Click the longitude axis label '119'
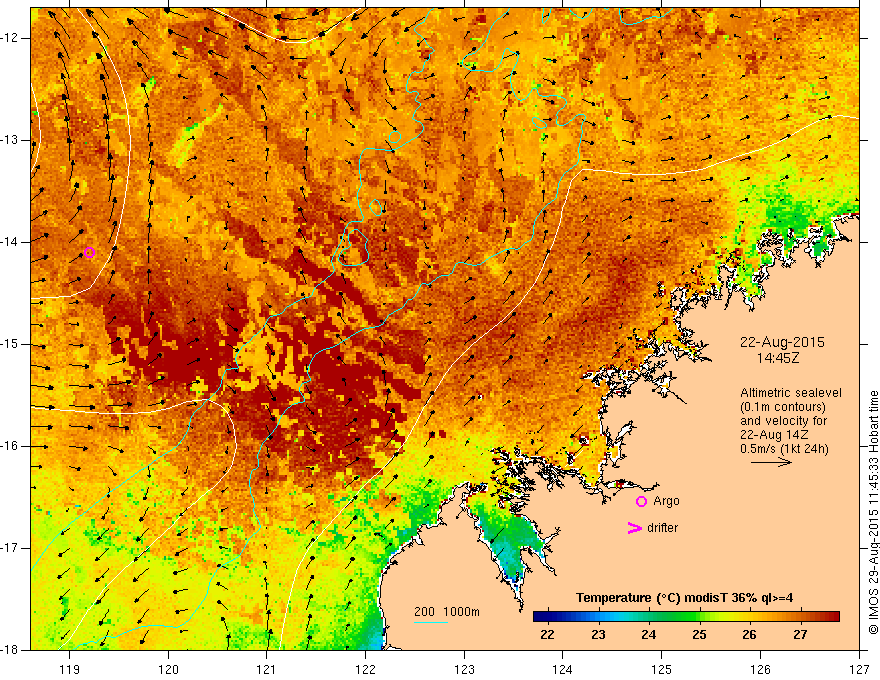The image size is (880, 680). (69, 669)
